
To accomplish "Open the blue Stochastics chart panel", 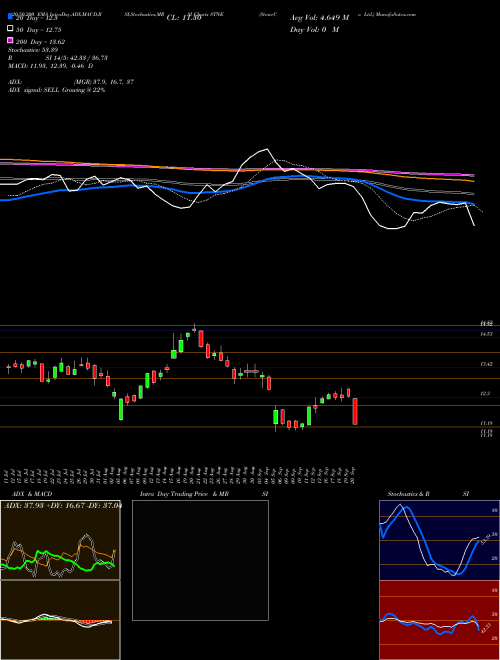I will click(439, 540).
